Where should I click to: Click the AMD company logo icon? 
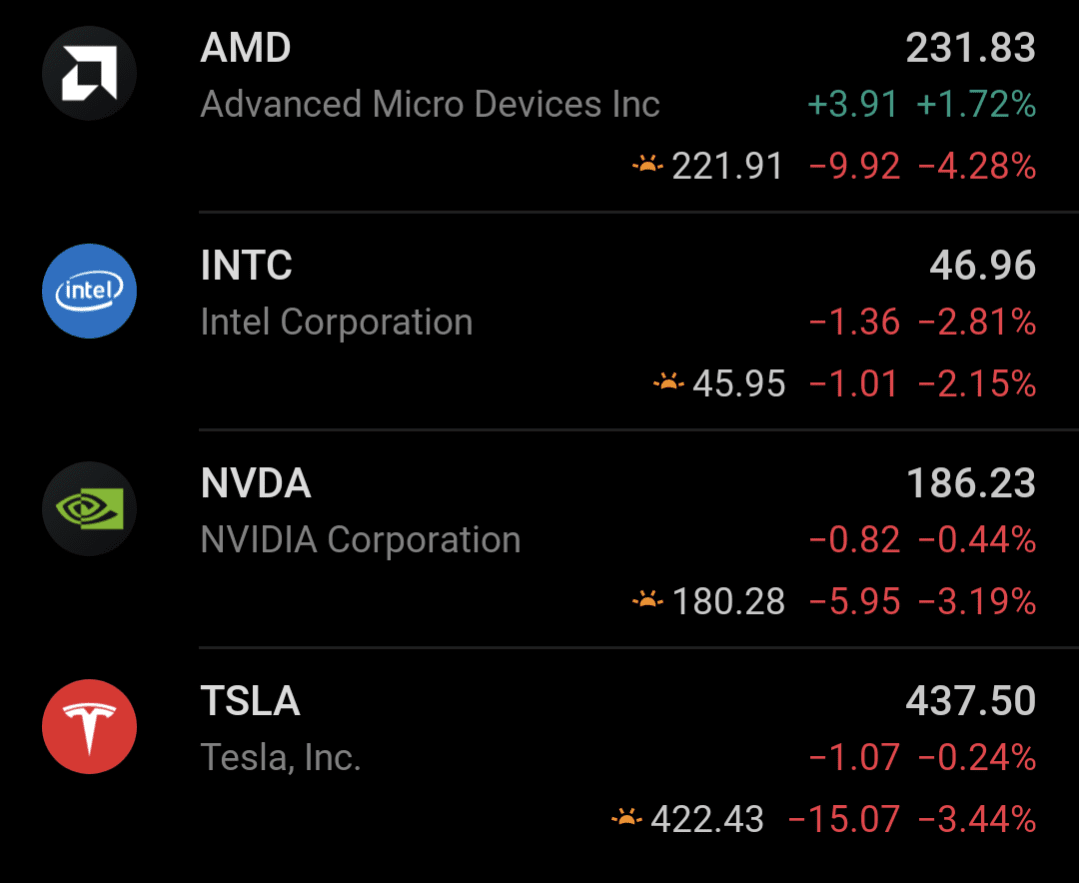tap(89, 73)
